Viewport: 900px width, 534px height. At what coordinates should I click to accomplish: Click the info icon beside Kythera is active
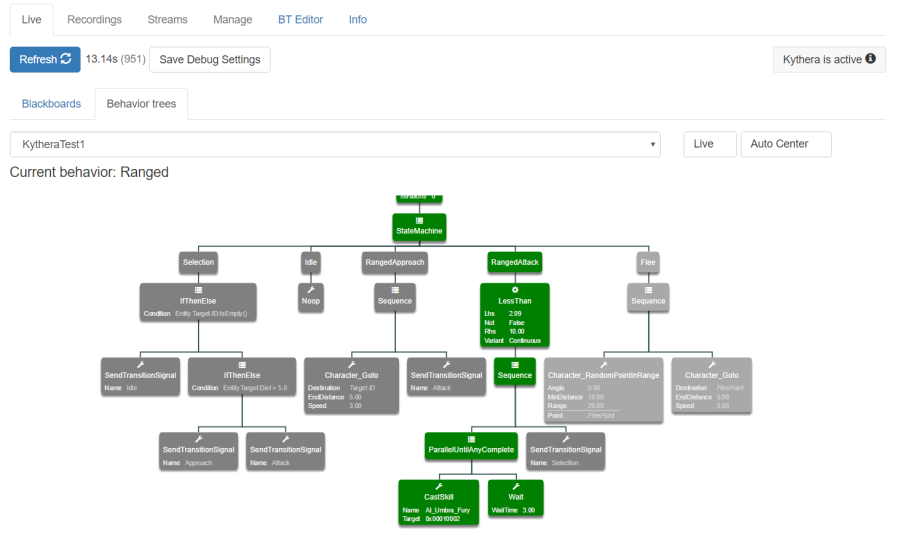coord(870,59)
